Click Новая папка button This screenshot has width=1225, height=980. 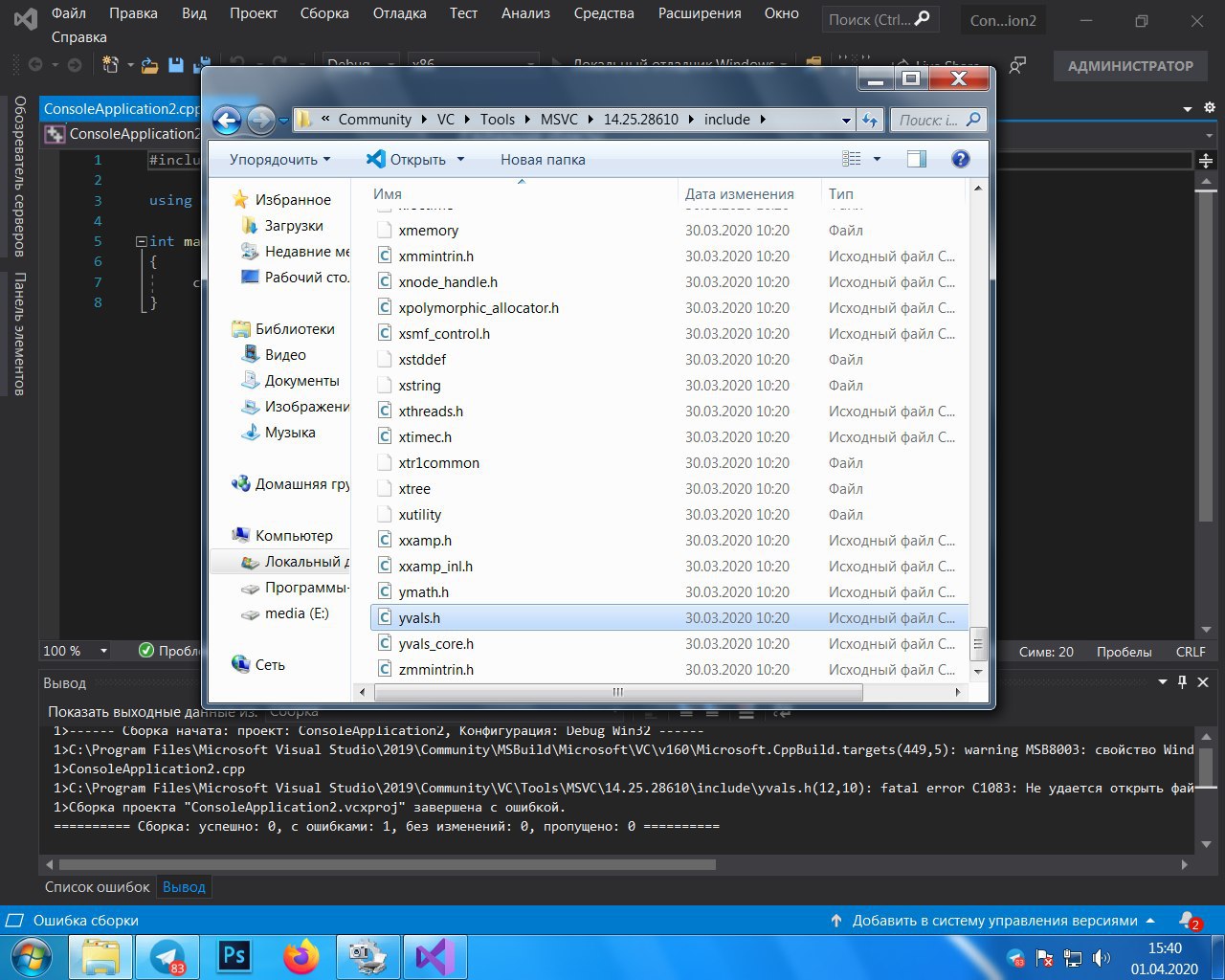coord(543,160)
